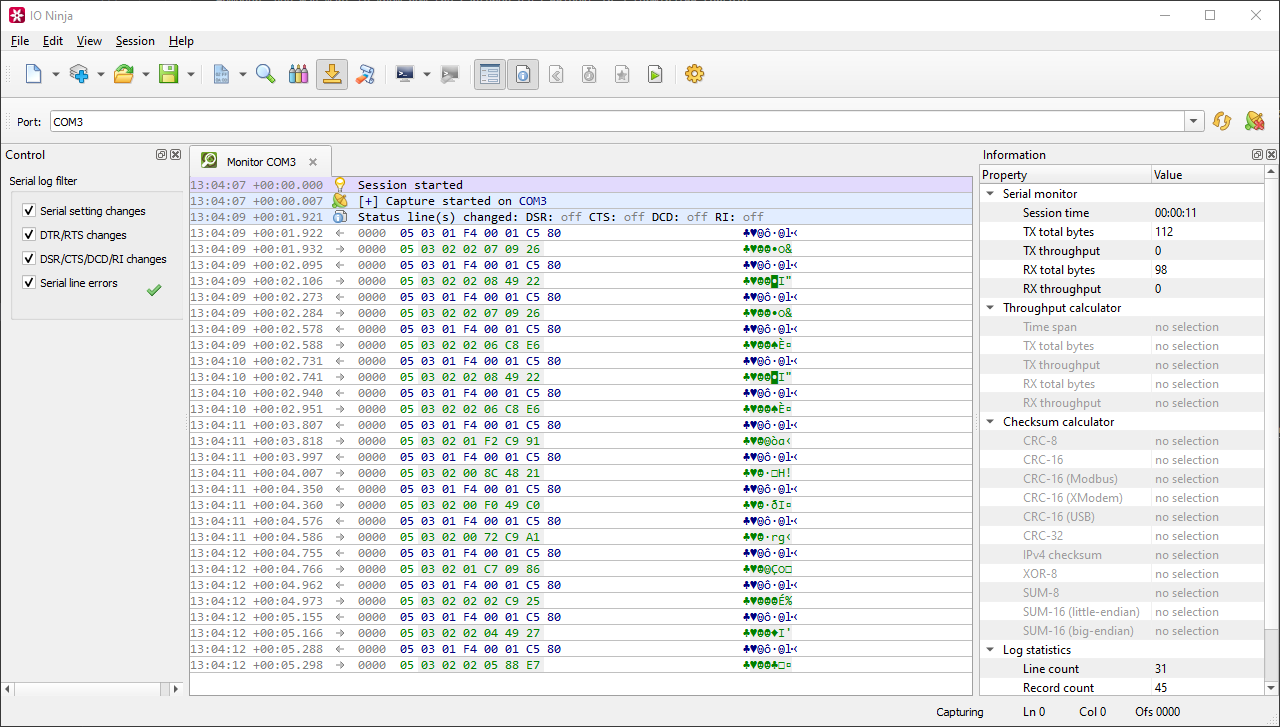The width and height of the screenshot is (1280, 727).
Task: Click the star favorite page icon
Action: coord(622,74)
